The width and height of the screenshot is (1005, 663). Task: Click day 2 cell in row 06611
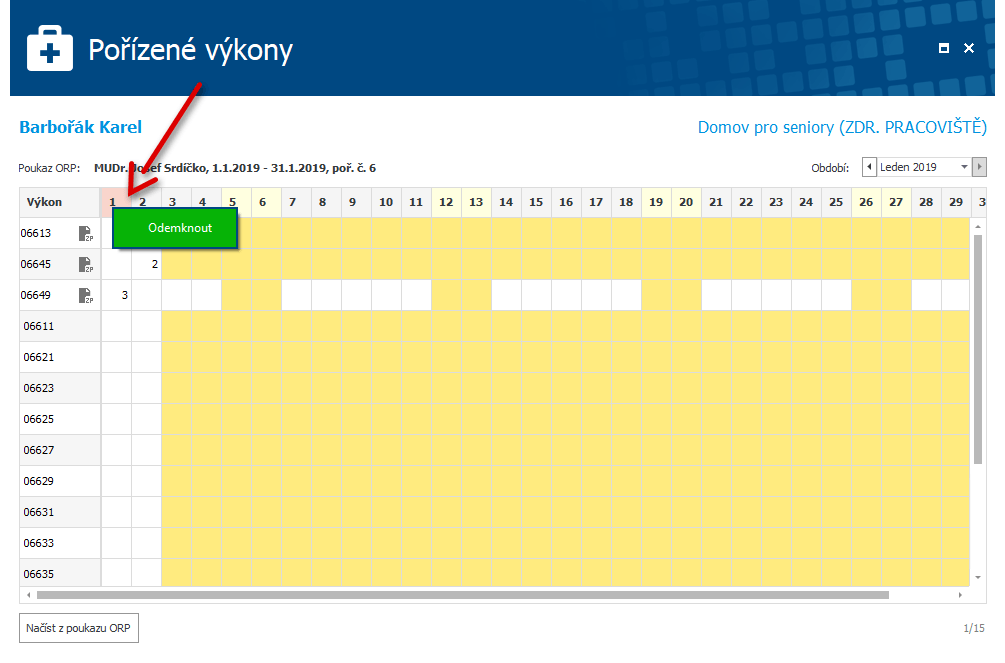click(x=146, y=326)
